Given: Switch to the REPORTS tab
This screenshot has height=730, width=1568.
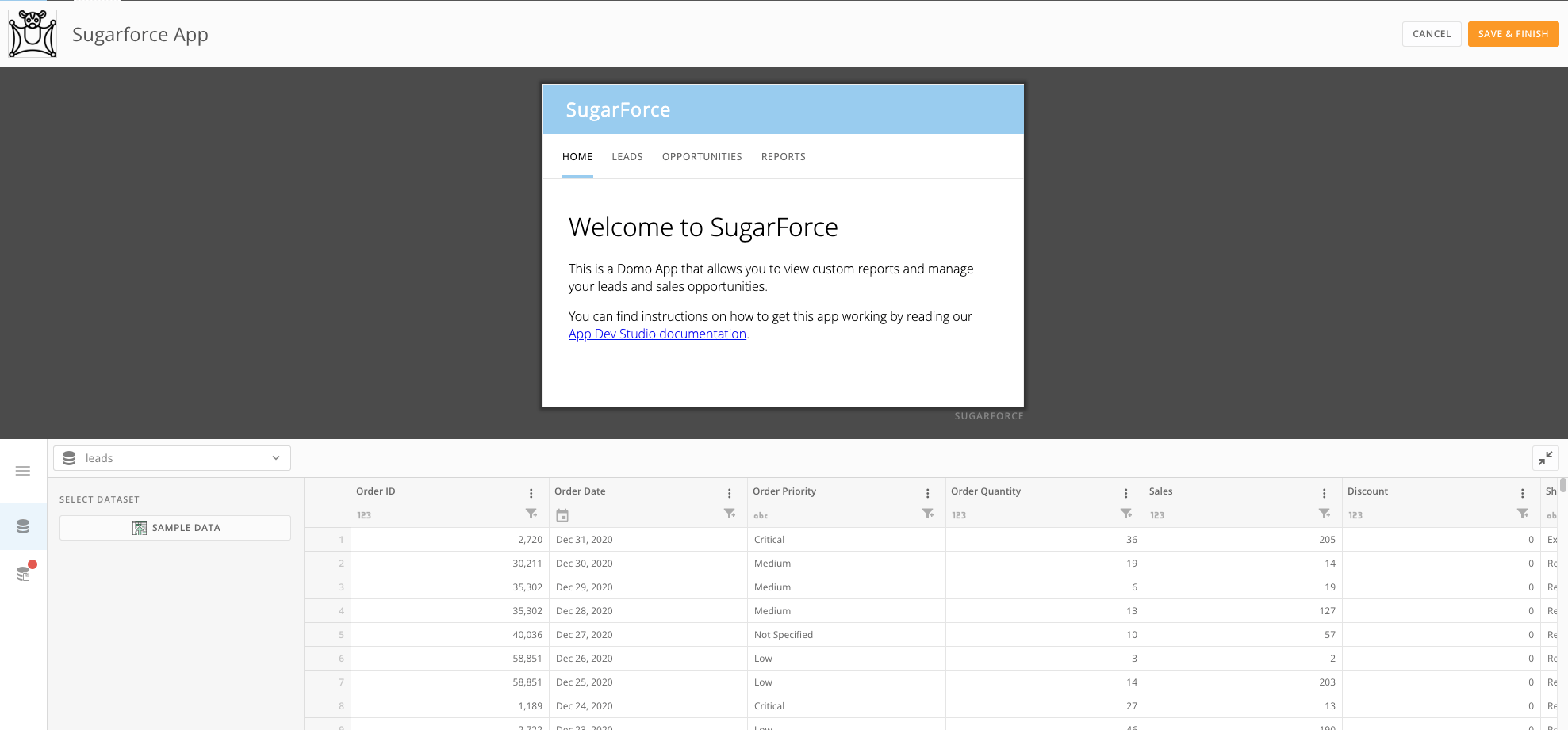Looking at the screenshot, I should point(784,157).
